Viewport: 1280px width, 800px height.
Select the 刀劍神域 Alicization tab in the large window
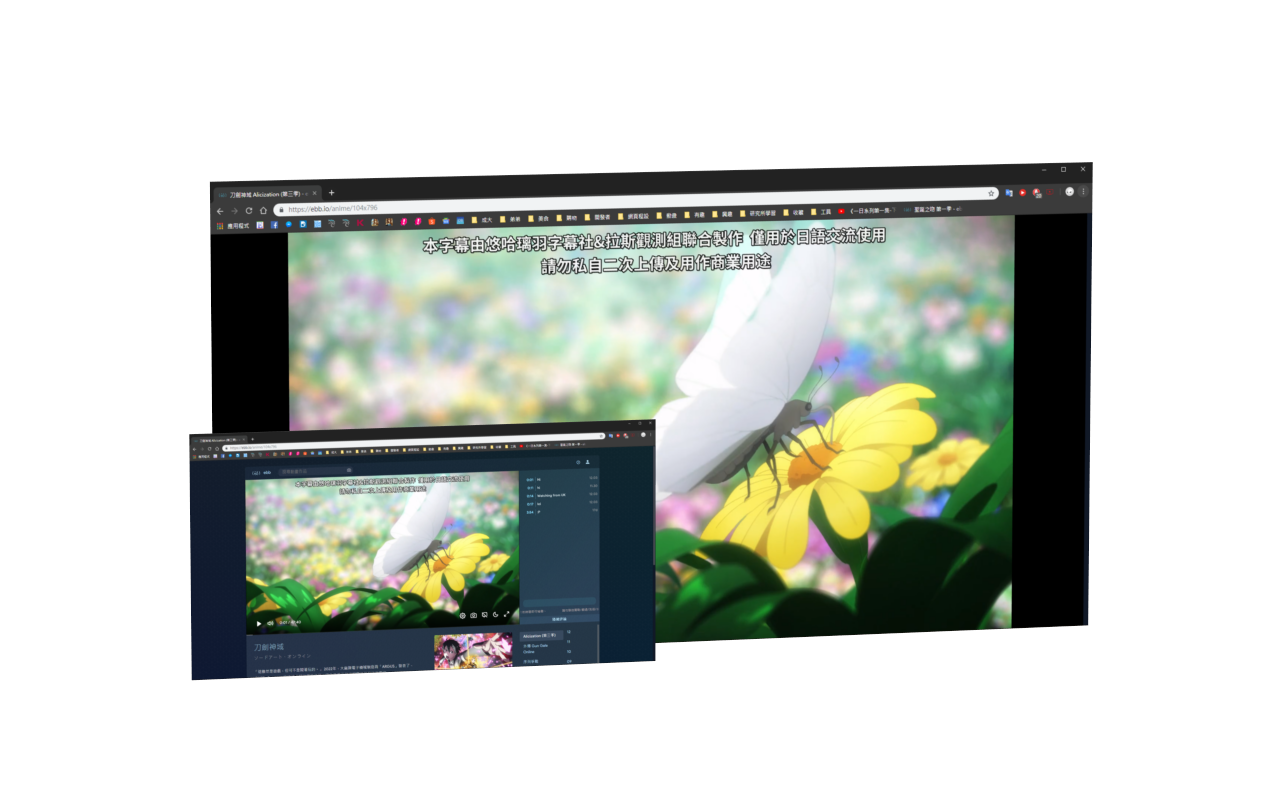pos(267,194)
